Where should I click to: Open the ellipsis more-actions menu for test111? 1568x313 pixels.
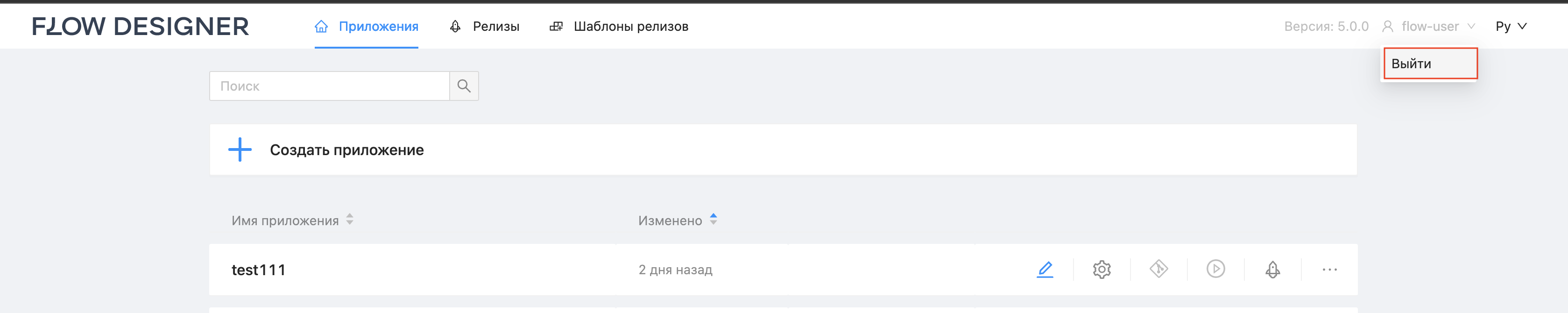(1329, 269)
